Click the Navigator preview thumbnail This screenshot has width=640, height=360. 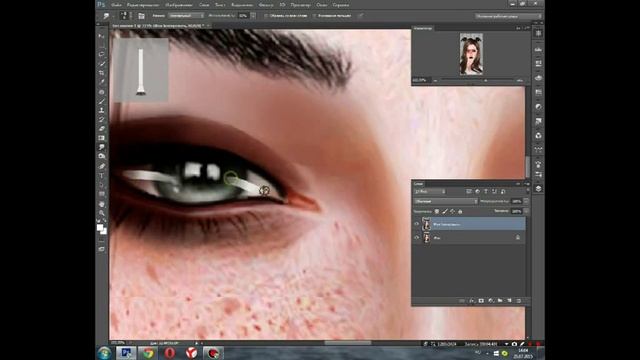(471, 54)
